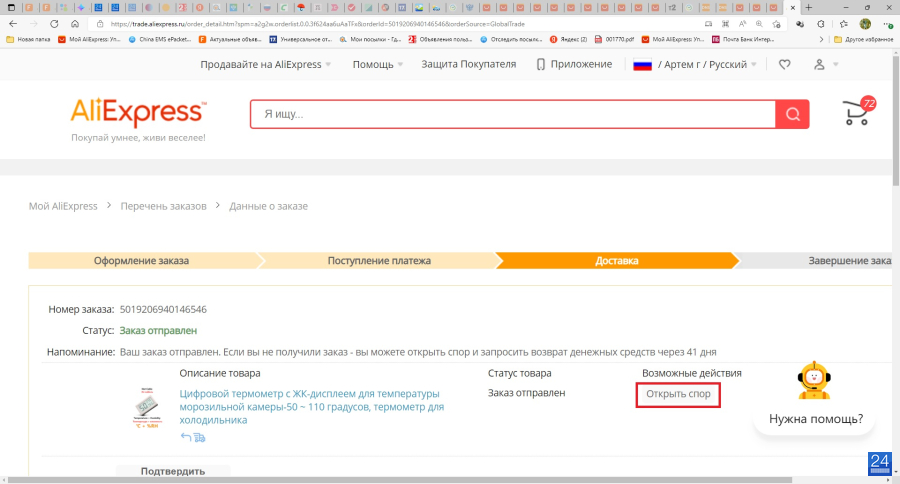The width and height of the screenshot is (900, 484).
Task: Expand account menu arrow next to person icon
Action: (x=836, y=64)
